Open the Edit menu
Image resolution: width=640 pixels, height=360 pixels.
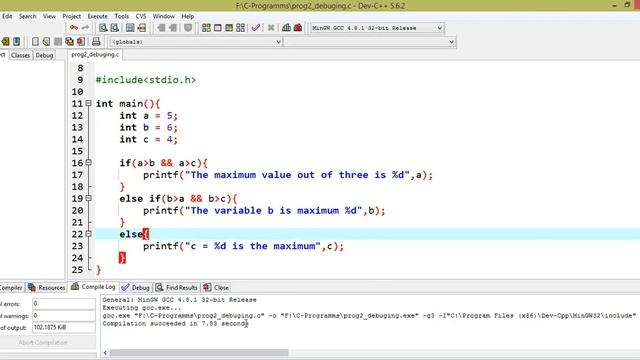pyautogui.click(x=7, y=16)
